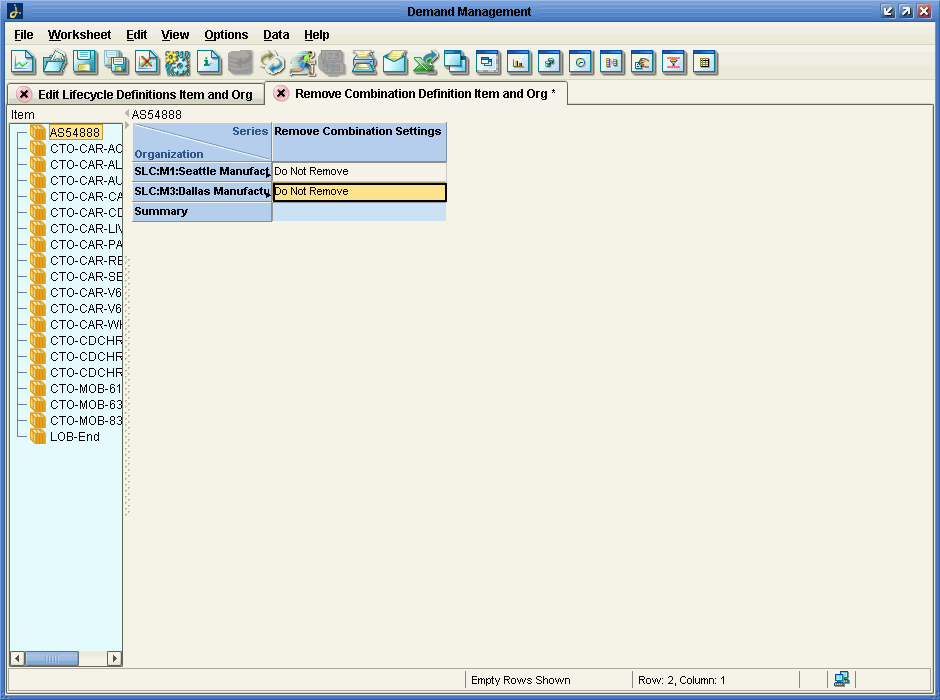Click the gear-shaped worksheet settings icon
940x700 pixels.
click(x=177, y=62)
